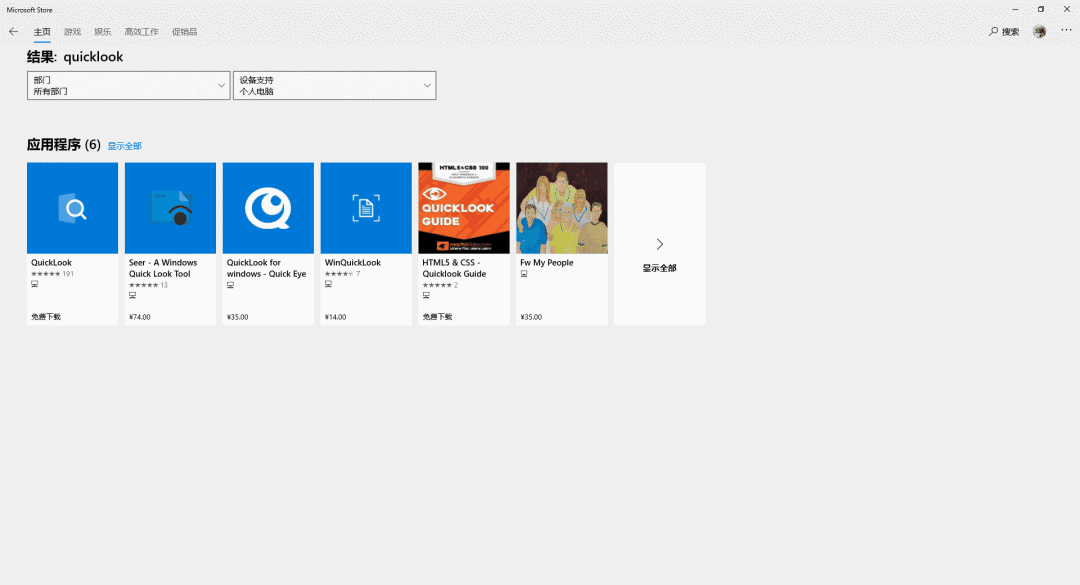Click the PC device icon under Fw My People
Screen dimensions: 1080x585
click(x=523, y=274)
